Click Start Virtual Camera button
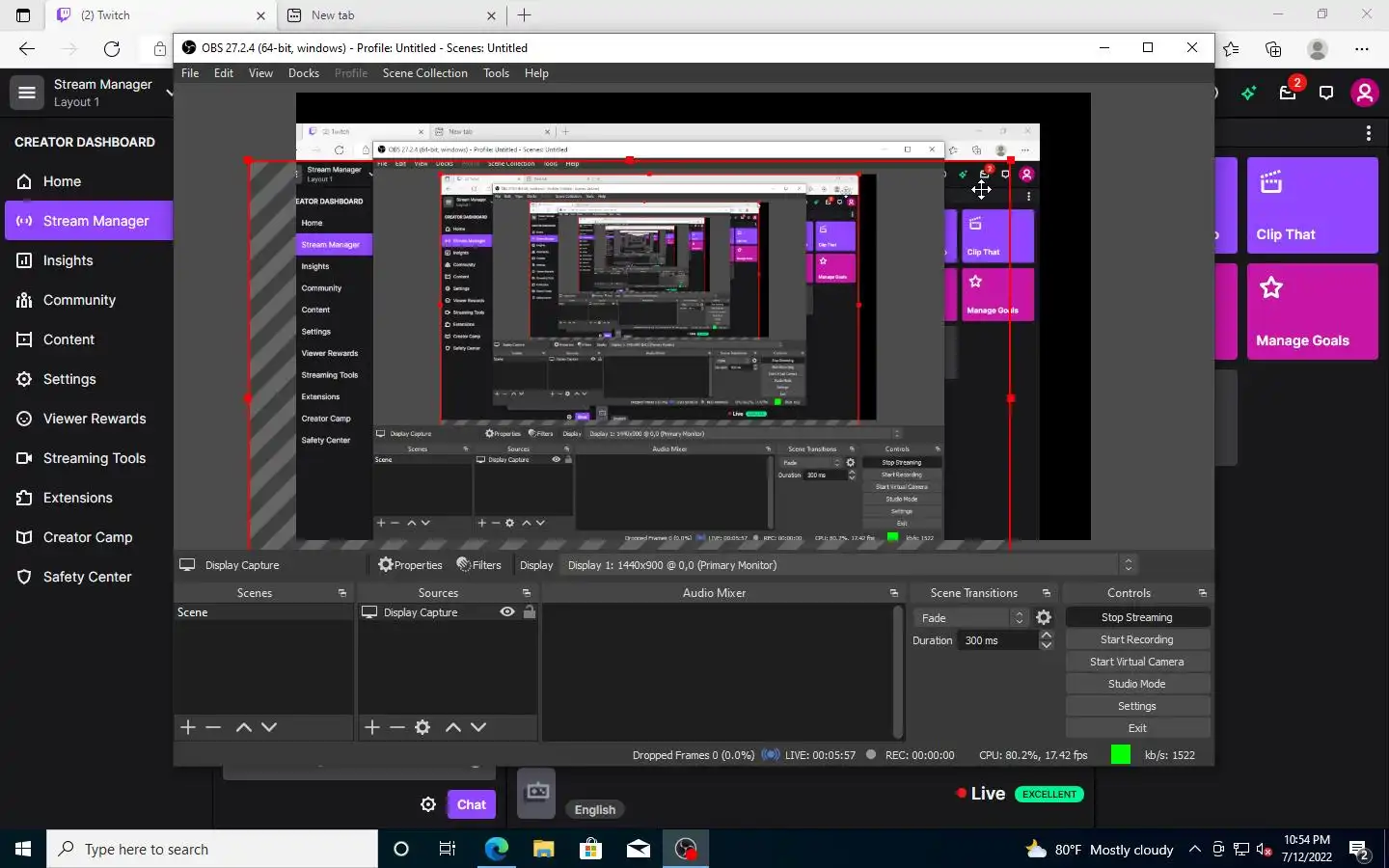The width and height of the screenshot is (1389, 868). (1137, 662)
